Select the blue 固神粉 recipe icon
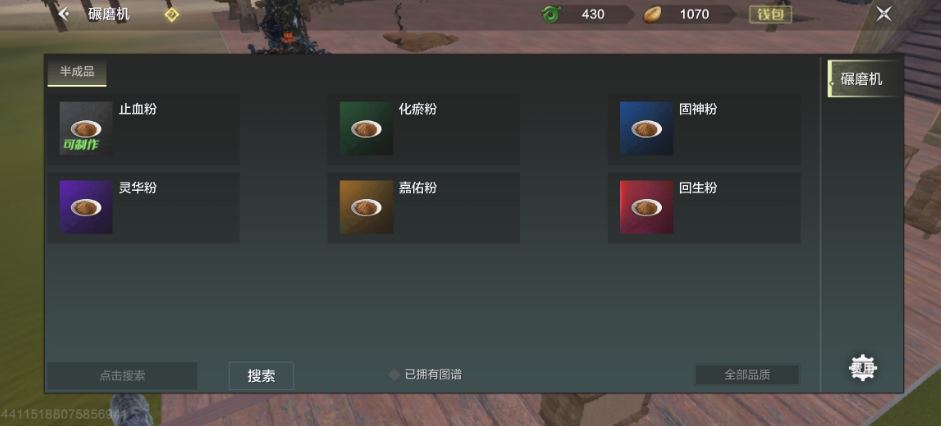 (x=646, y=128)
